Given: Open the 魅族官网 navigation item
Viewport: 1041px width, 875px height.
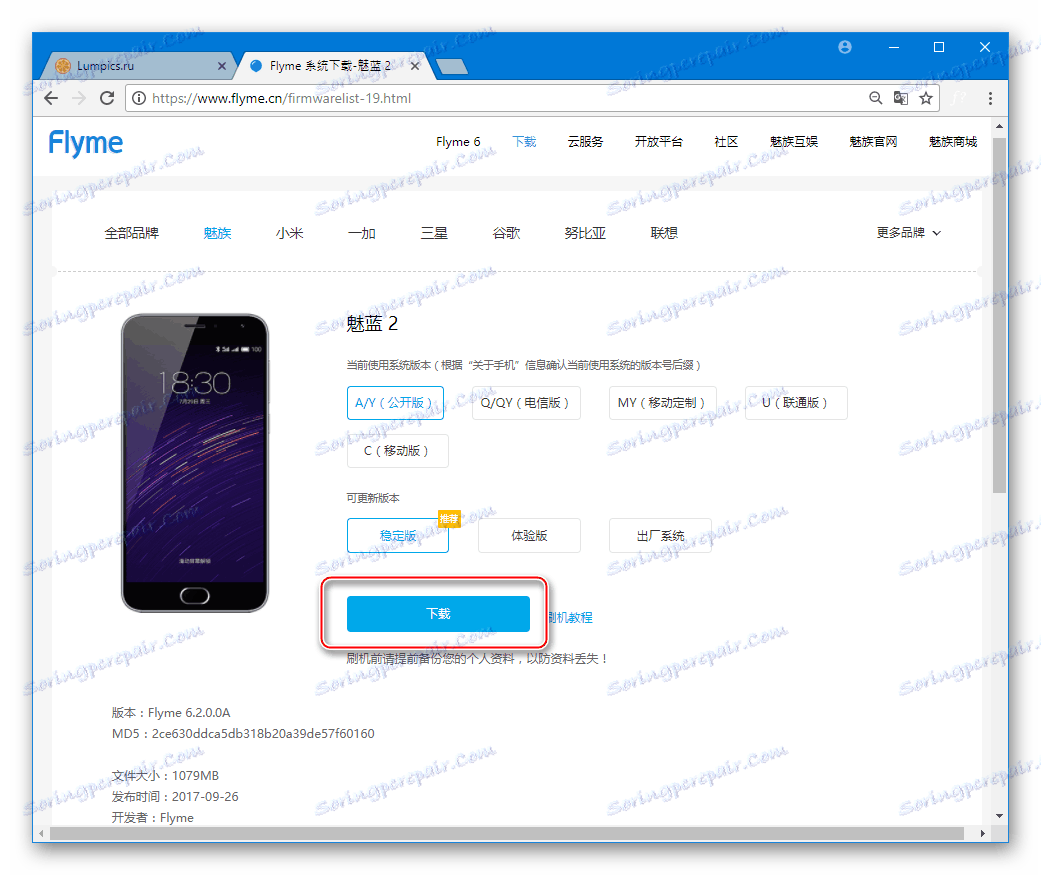Looking at the screenshot, I should tap(873, 141).
